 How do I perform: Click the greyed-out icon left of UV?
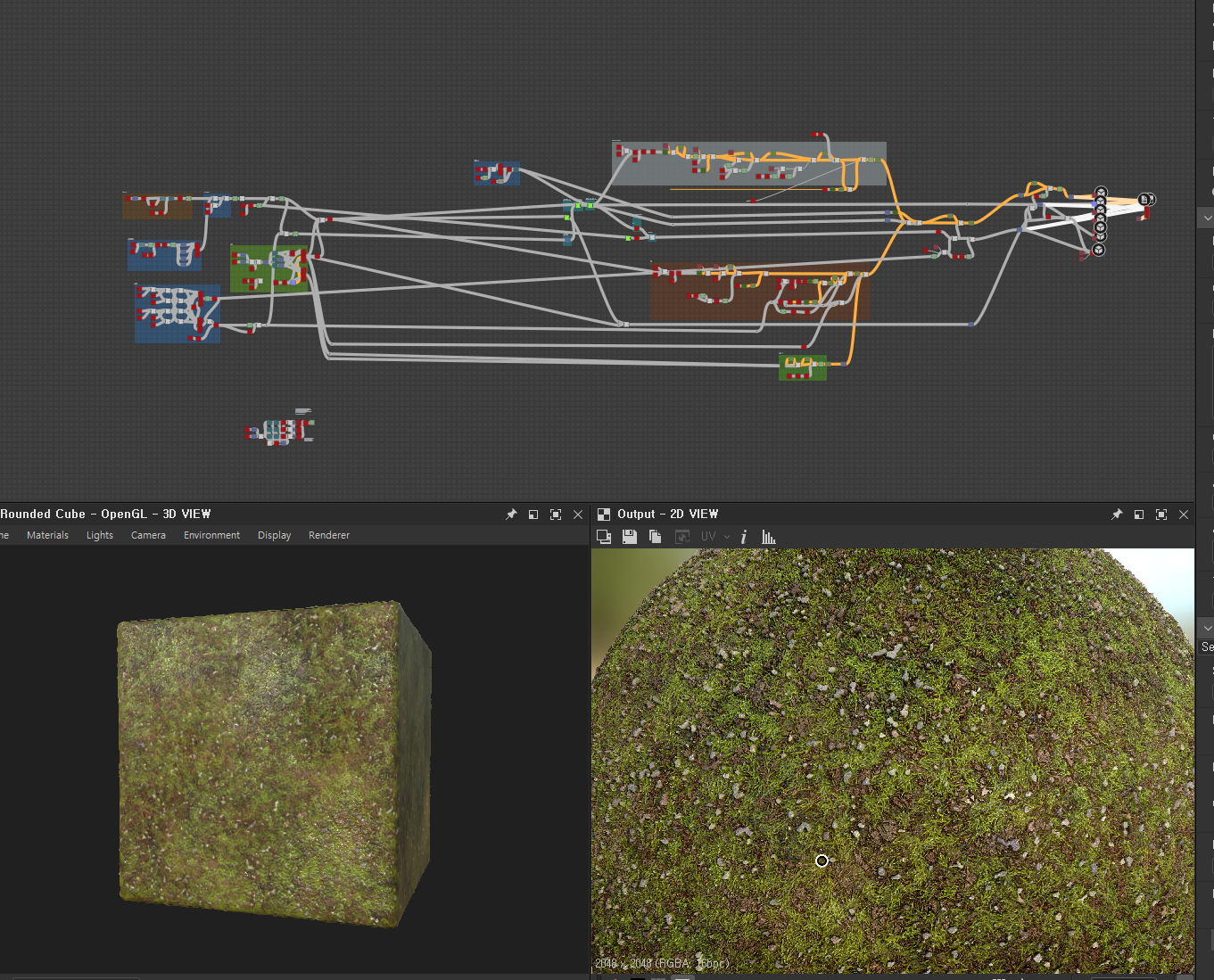click(x=682, y=537)
